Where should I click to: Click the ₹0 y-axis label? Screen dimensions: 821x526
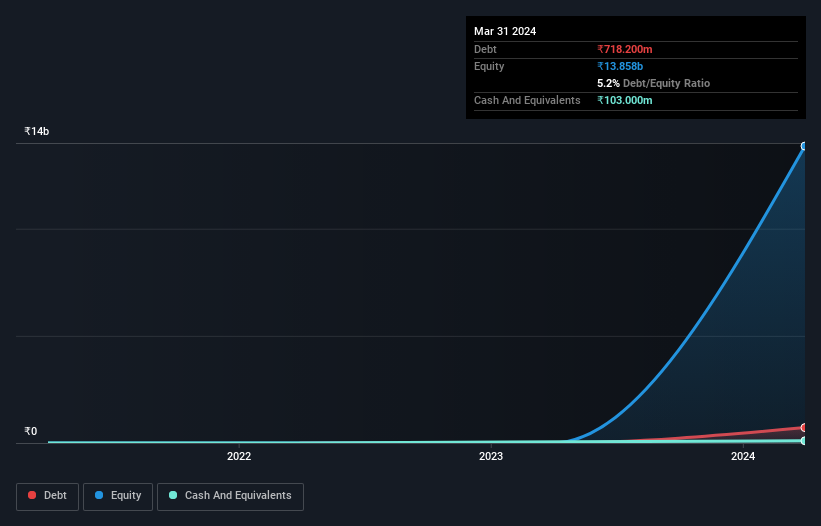(30, 431)
